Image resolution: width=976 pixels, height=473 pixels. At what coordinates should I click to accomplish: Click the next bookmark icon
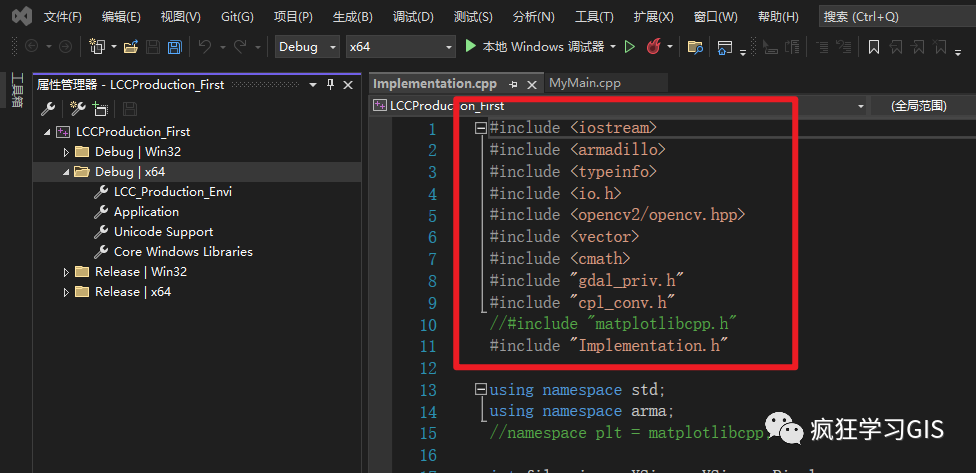917,47
